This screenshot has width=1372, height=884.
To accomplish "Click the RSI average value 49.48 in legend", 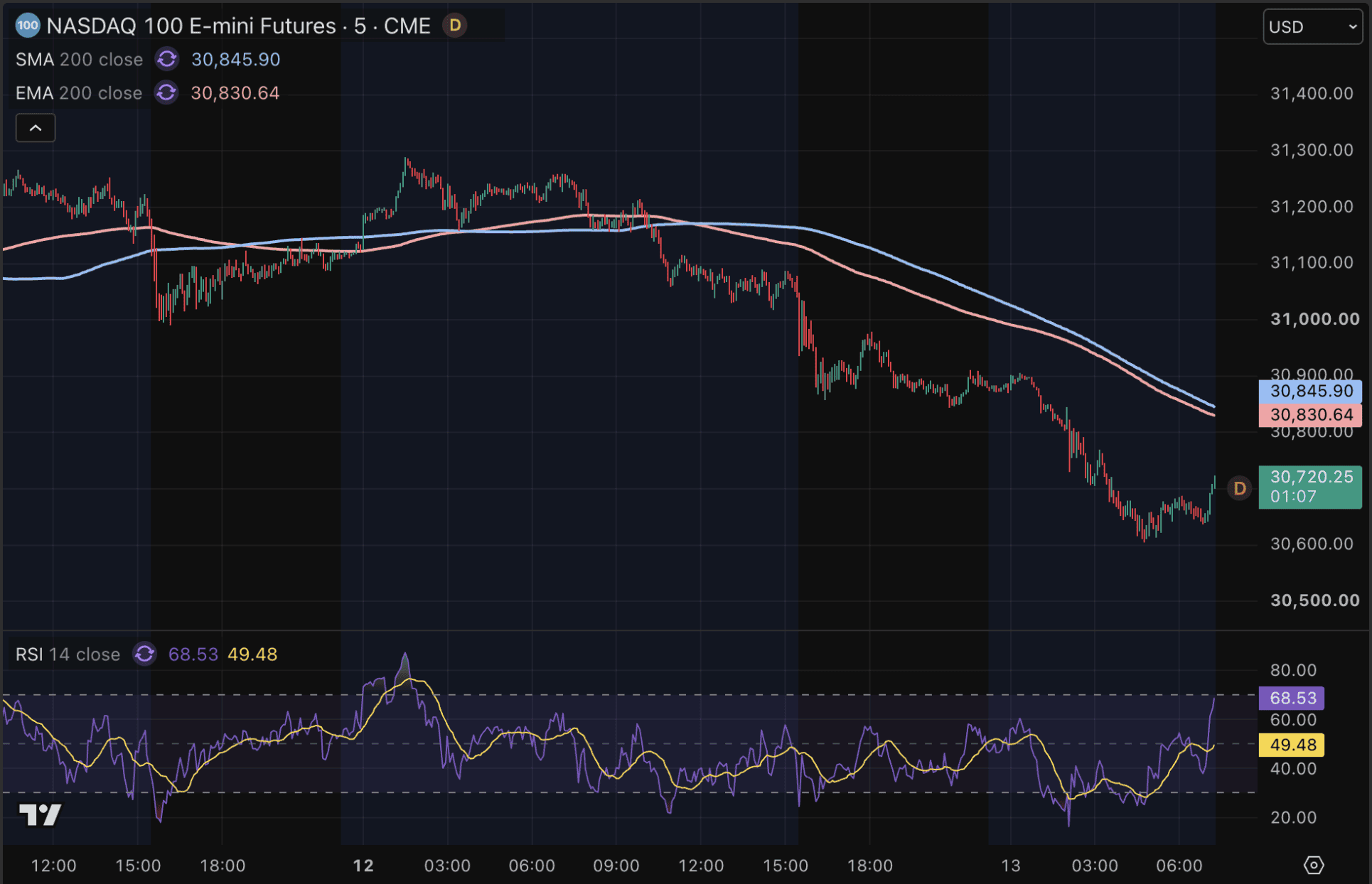I will point(252,654).
